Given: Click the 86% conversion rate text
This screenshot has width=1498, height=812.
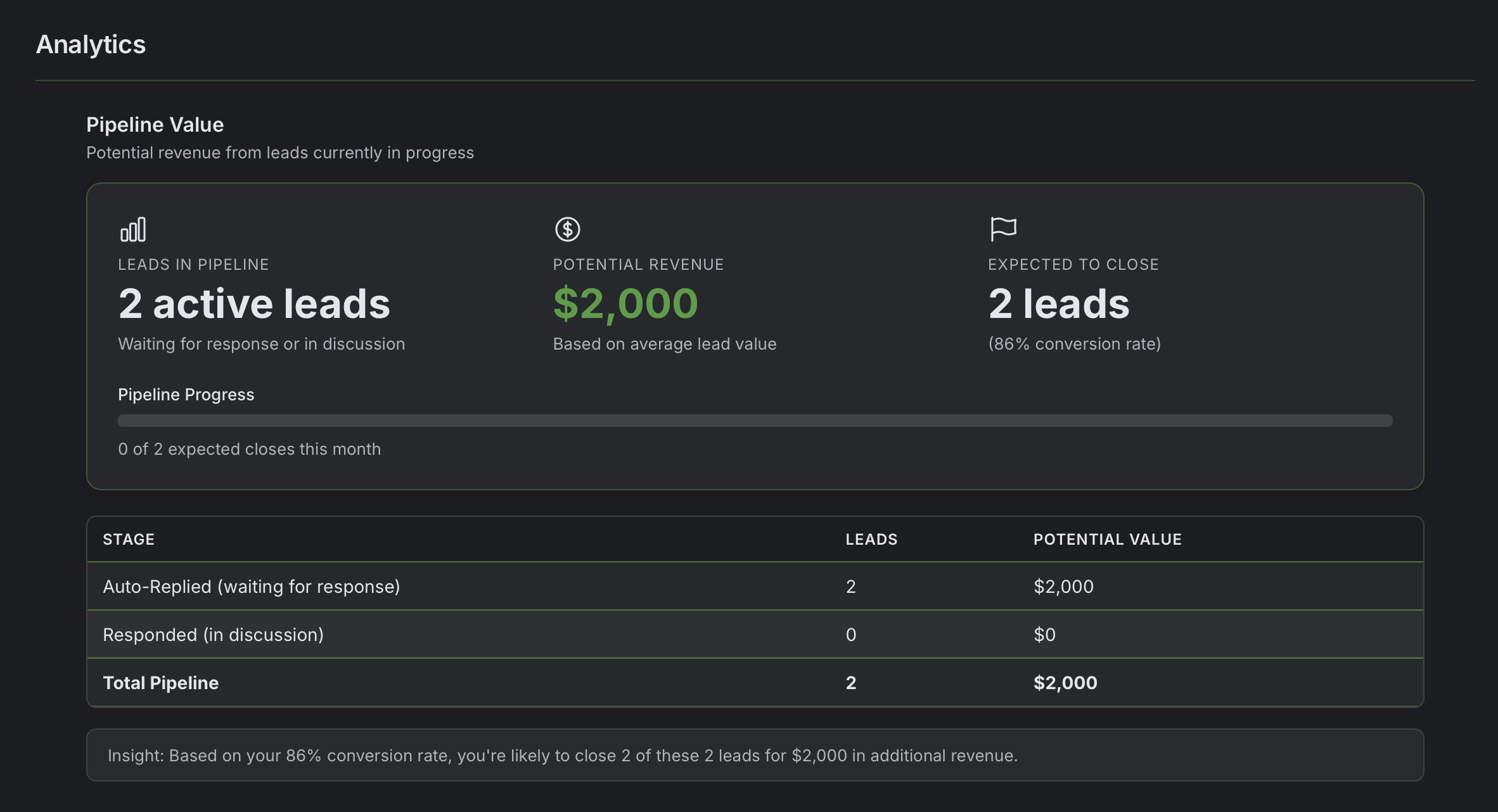Looking at the screenshot, I should point(1074,344).
